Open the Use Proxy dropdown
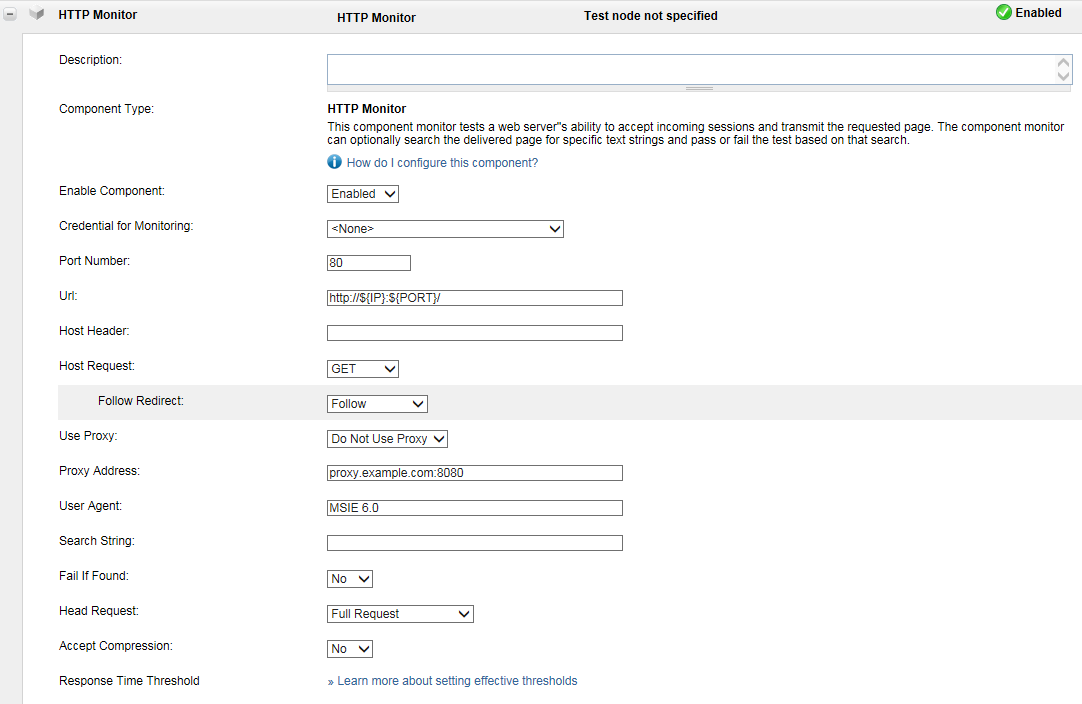The height and width of the screenshot is (704, 1082). 387,439
